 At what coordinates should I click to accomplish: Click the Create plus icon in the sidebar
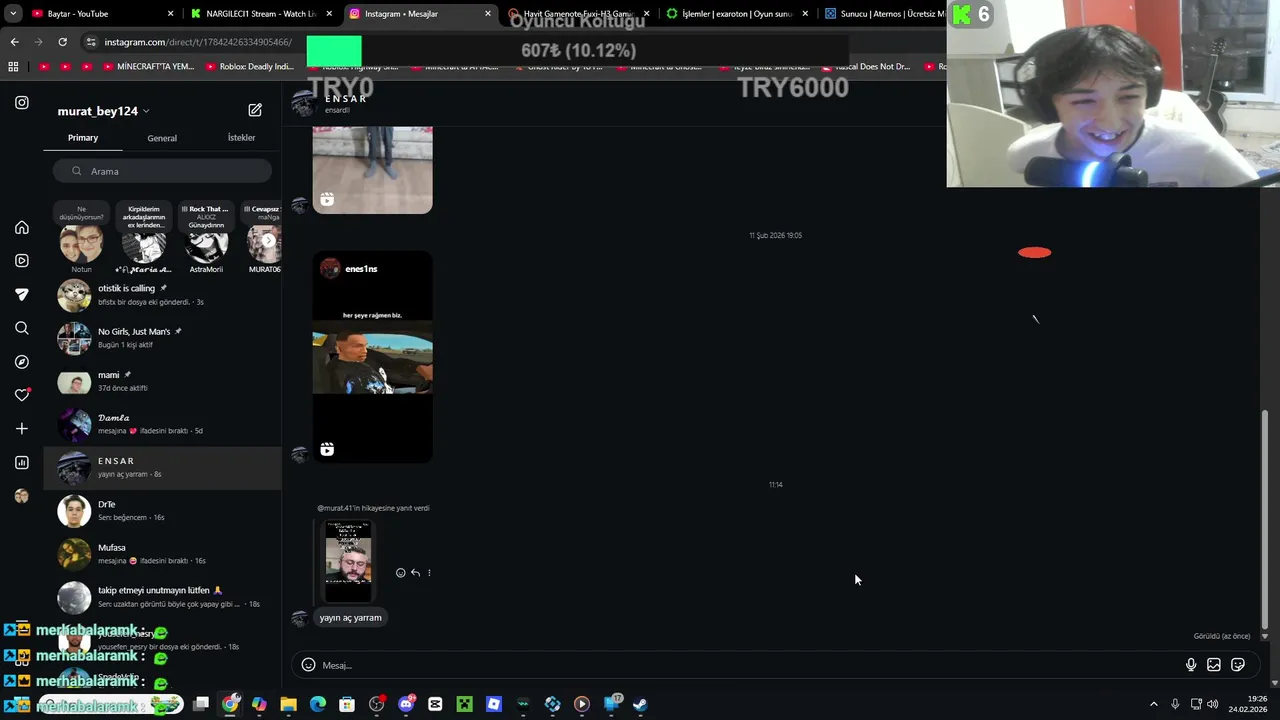point(22,429)
